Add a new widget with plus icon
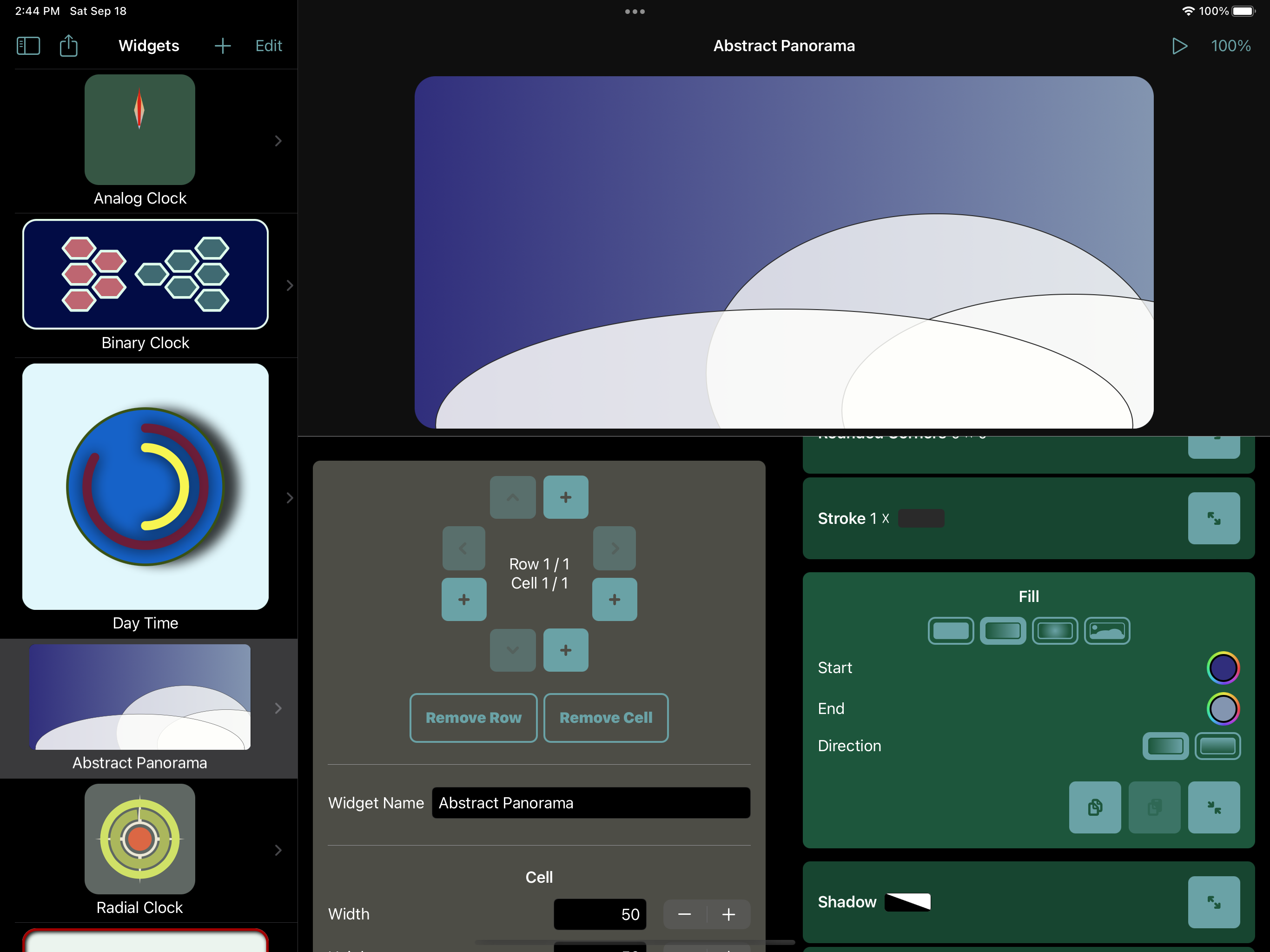The image size is (1270, 952). pos(222,46)
